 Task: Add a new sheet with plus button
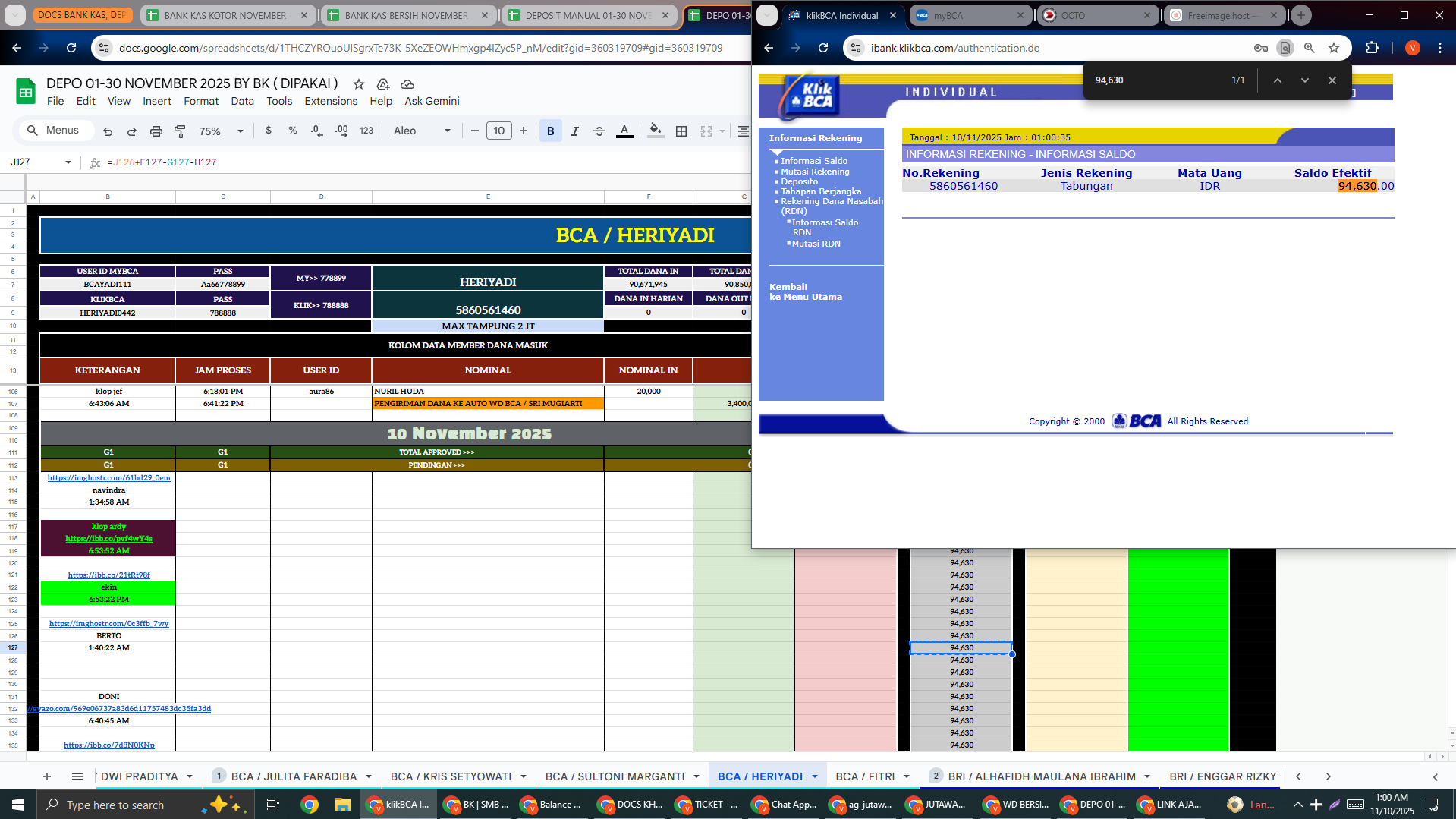pyautogui.click(x=47, y=776)
